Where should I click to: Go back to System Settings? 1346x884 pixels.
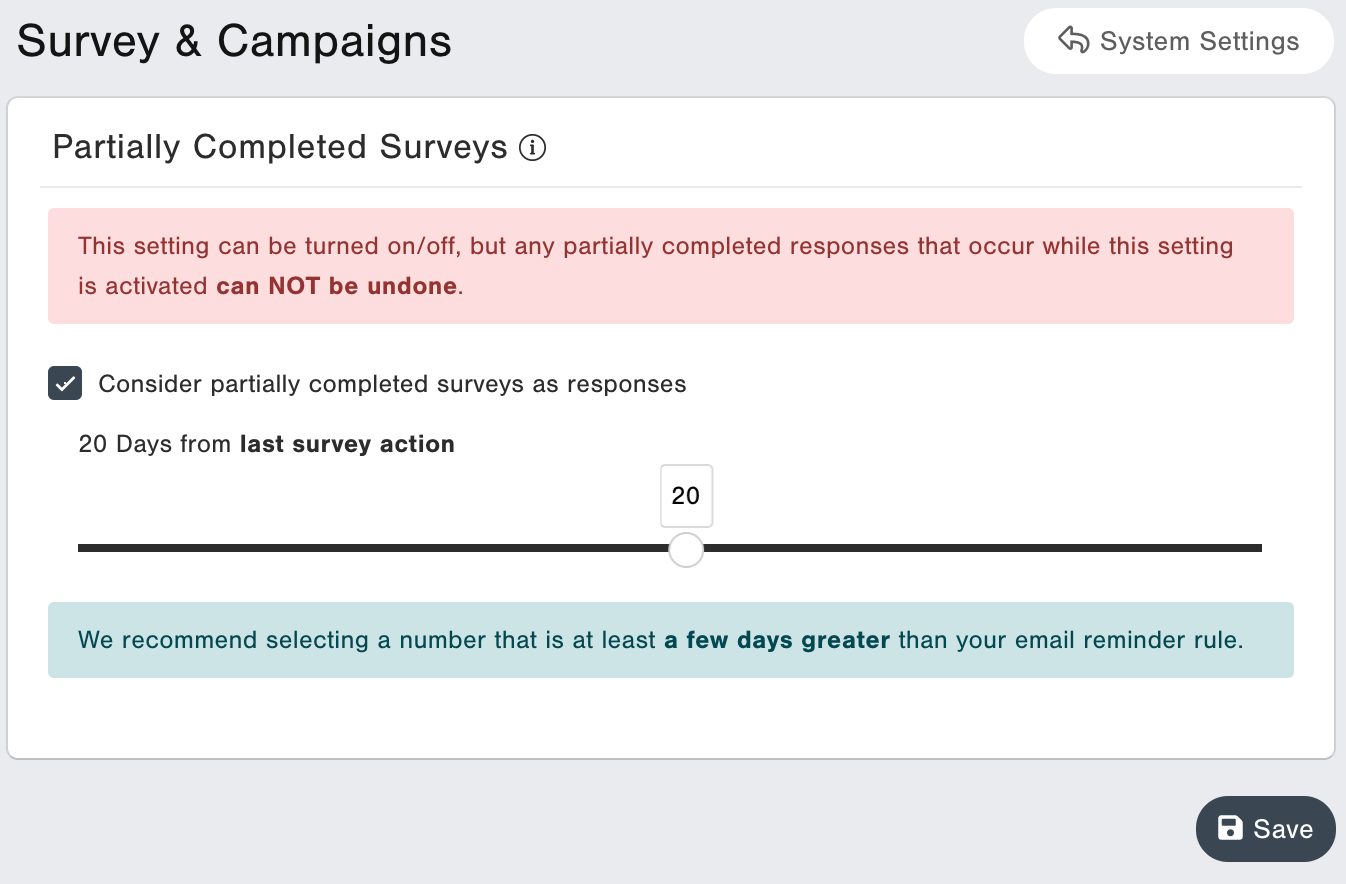[1178, 41]
